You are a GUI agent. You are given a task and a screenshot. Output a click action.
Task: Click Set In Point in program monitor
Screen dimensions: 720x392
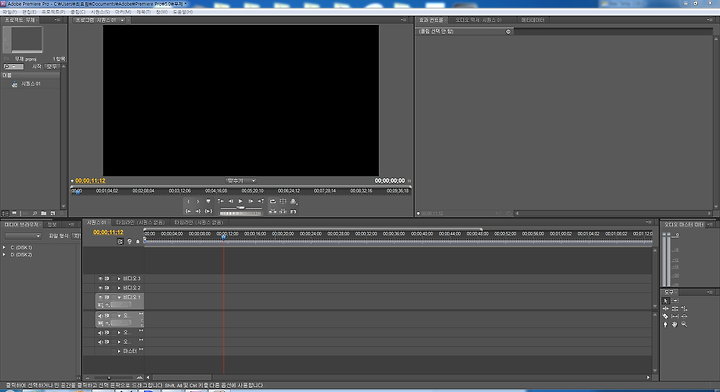pos(189,201)
